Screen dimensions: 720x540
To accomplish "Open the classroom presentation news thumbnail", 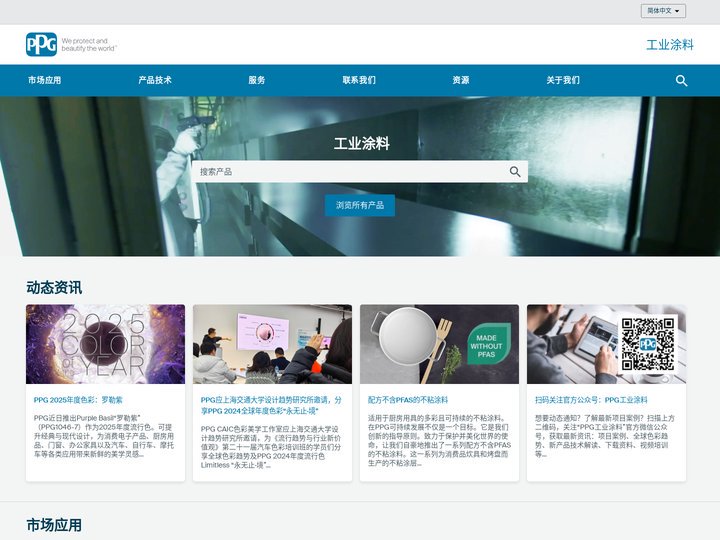I will pos(272,344).
